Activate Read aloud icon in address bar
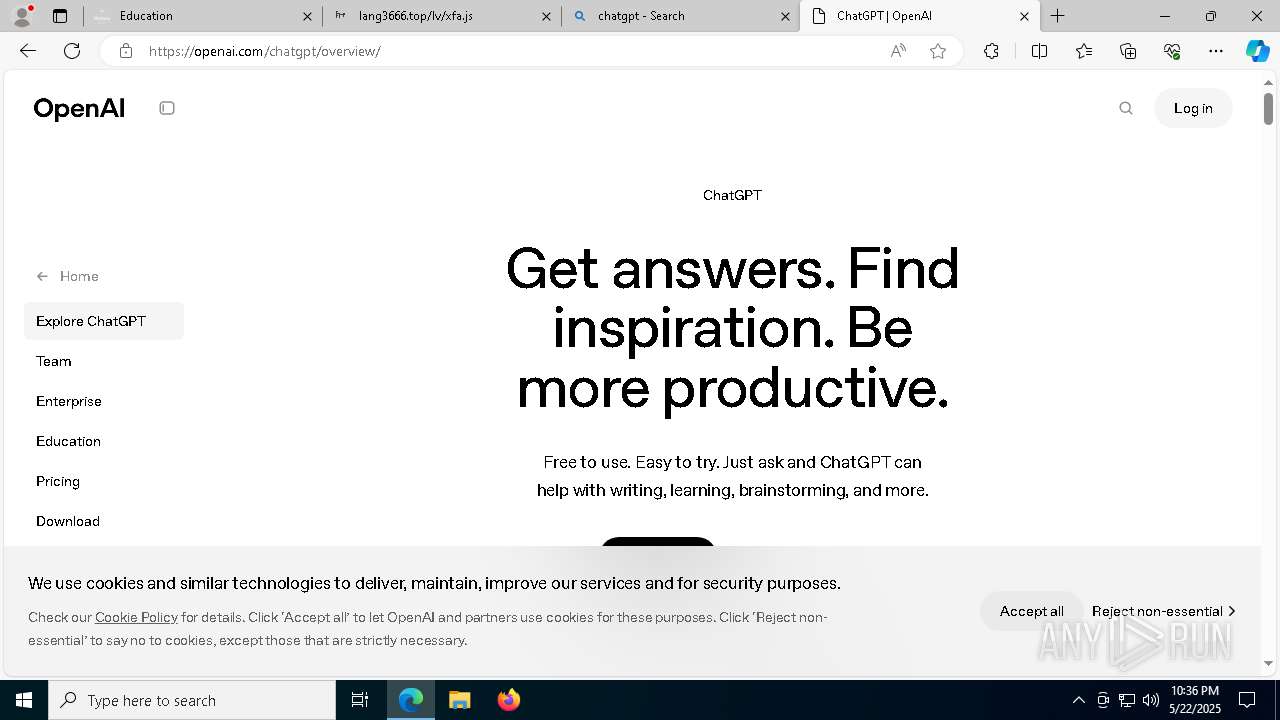 pyautogui.click(x=898, y=51)
